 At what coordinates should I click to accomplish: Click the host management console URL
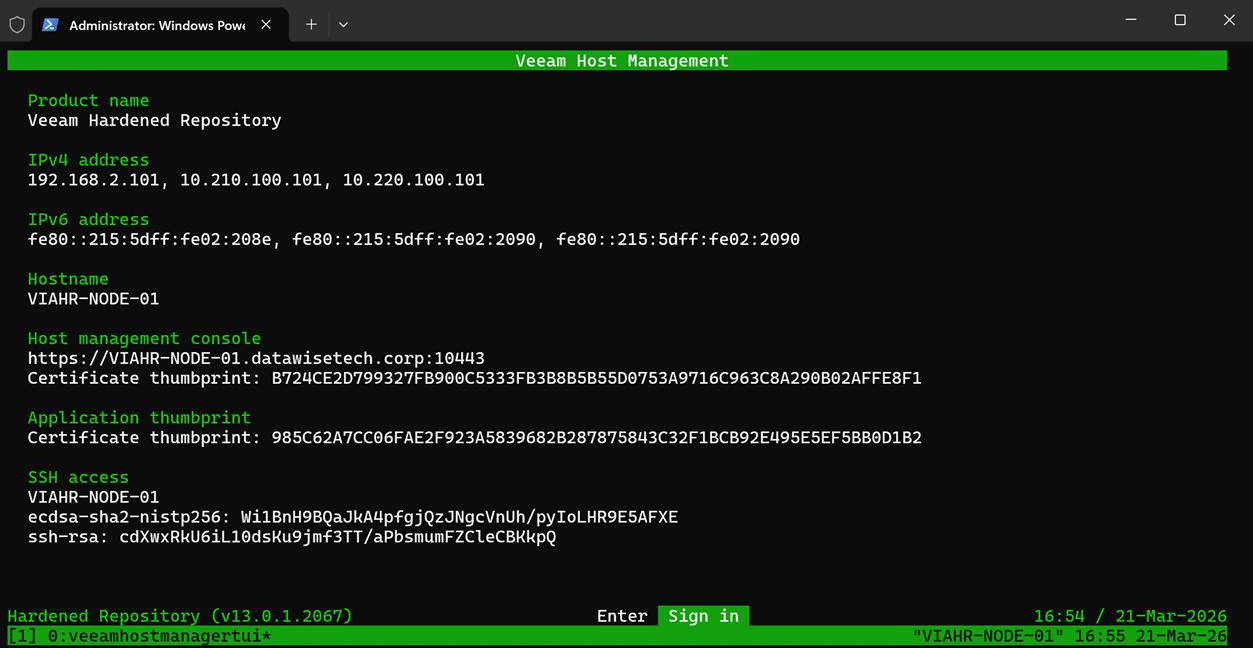pos(256,358)
